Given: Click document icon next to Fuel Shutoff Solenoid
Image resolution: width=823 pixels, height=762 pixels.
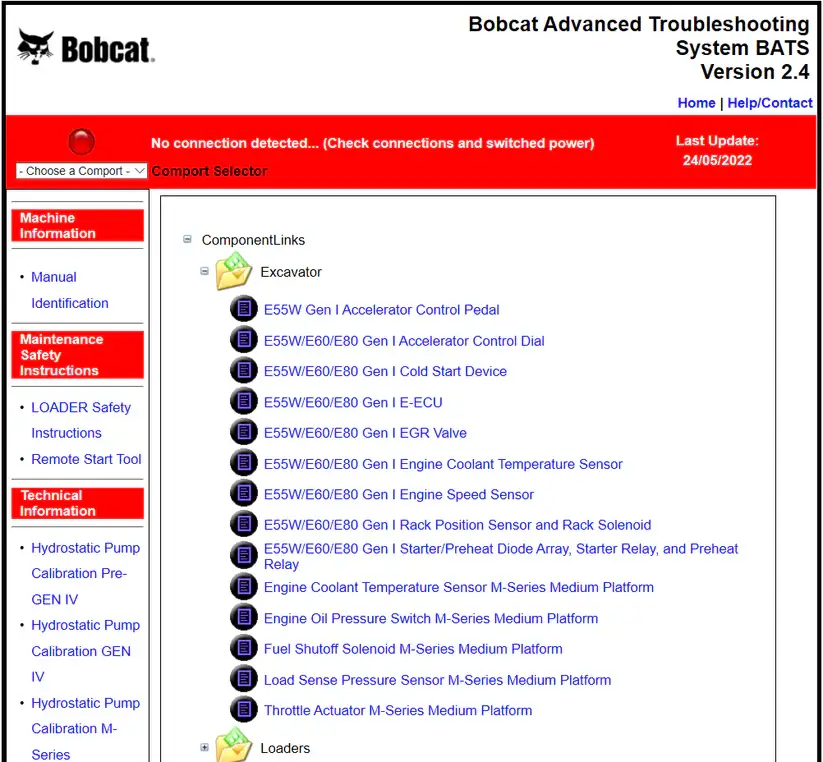Looking at the screenshot, I should click(x=243, y=649).
